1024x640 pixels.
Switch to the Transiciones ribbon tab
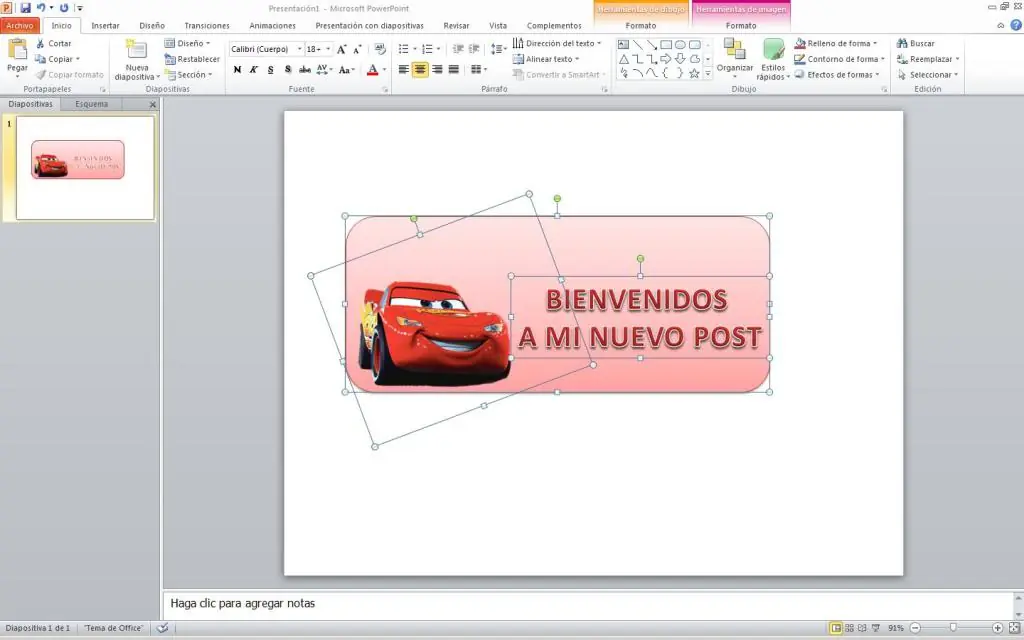coord(206,25)
